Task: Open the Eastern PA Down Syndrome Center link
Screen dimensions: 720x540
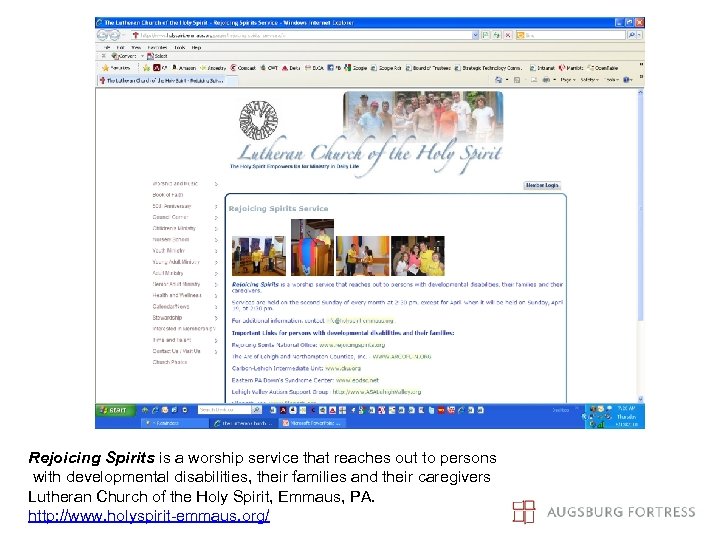Action: point(357,380)
